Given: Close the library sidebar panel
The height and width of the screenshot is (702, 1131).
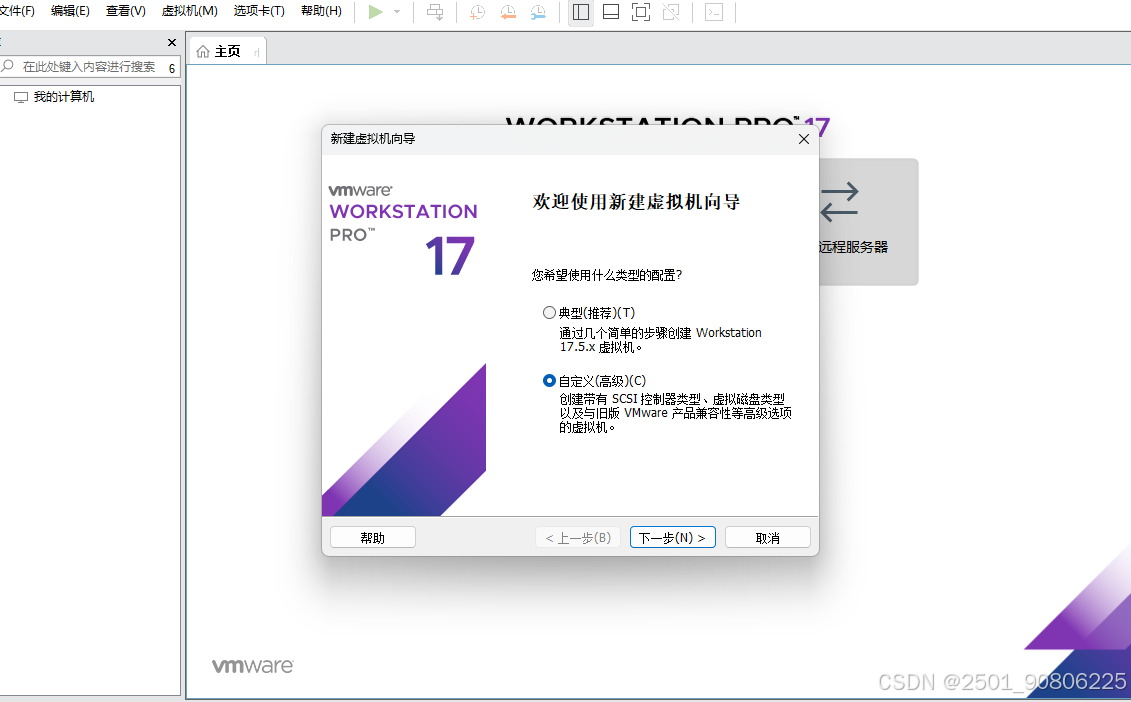Looking at the screenshot, I should (172, 43).
